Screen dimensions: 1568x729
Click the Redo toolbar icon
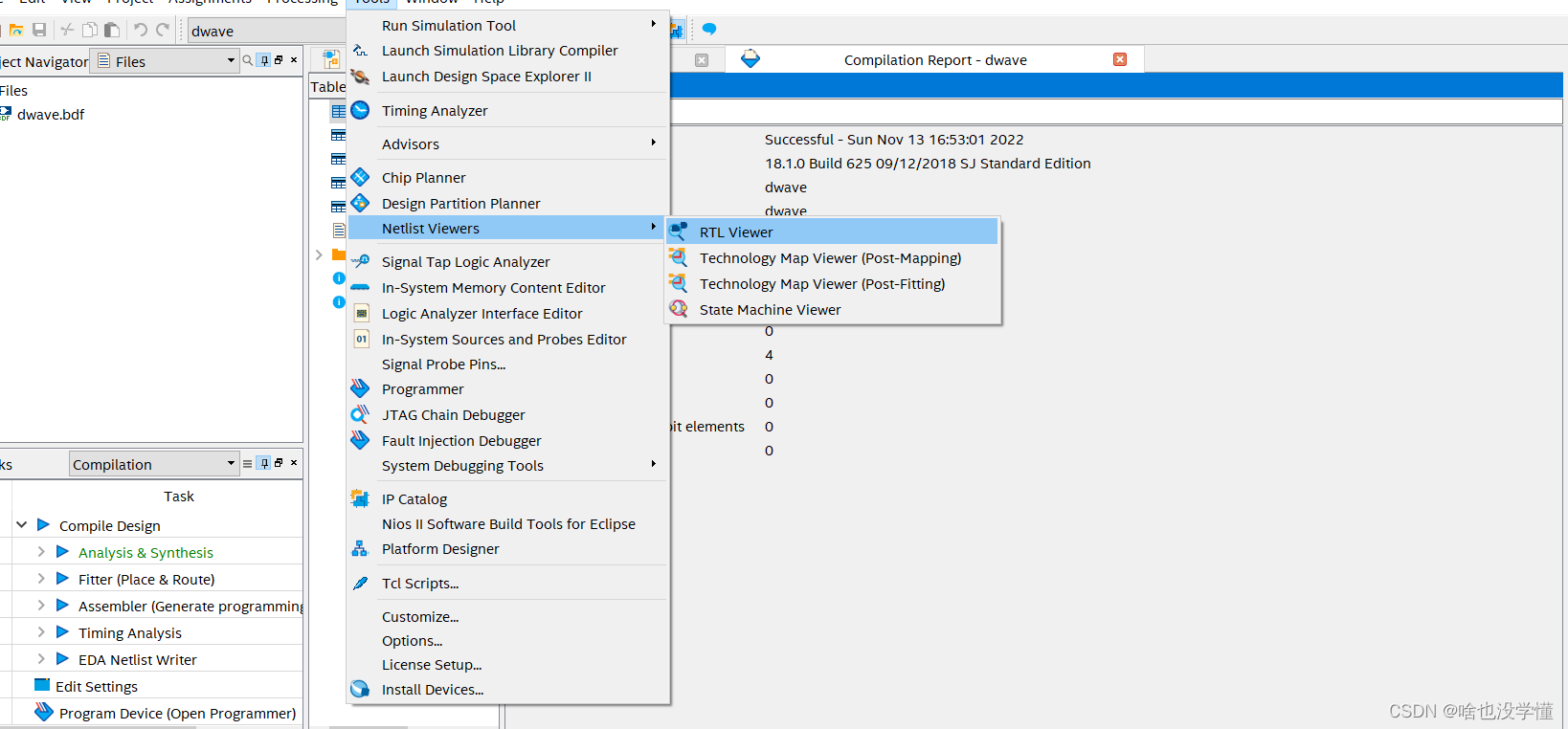[x=163, y=31]
